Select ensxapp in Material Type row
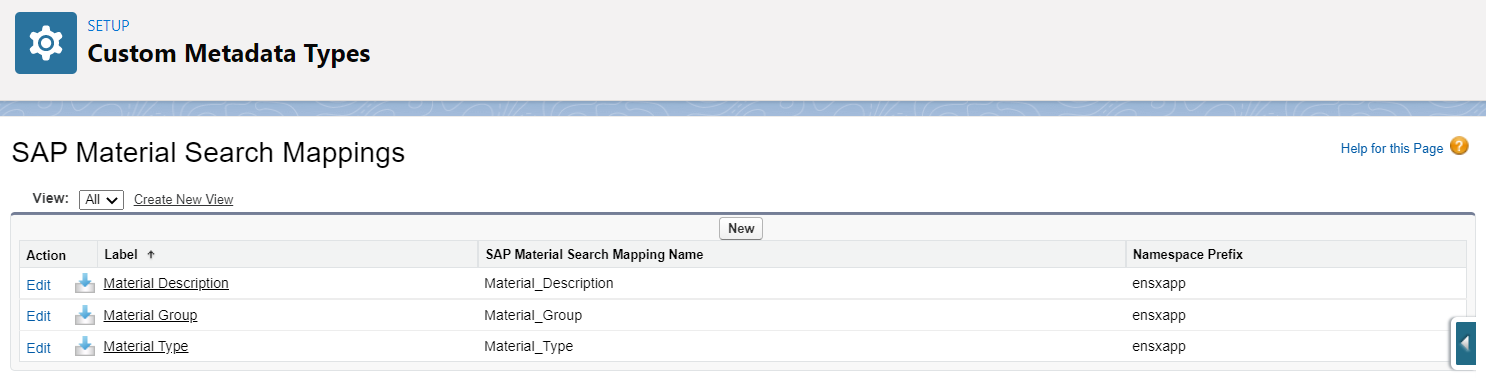 [x=1159, y=346]
